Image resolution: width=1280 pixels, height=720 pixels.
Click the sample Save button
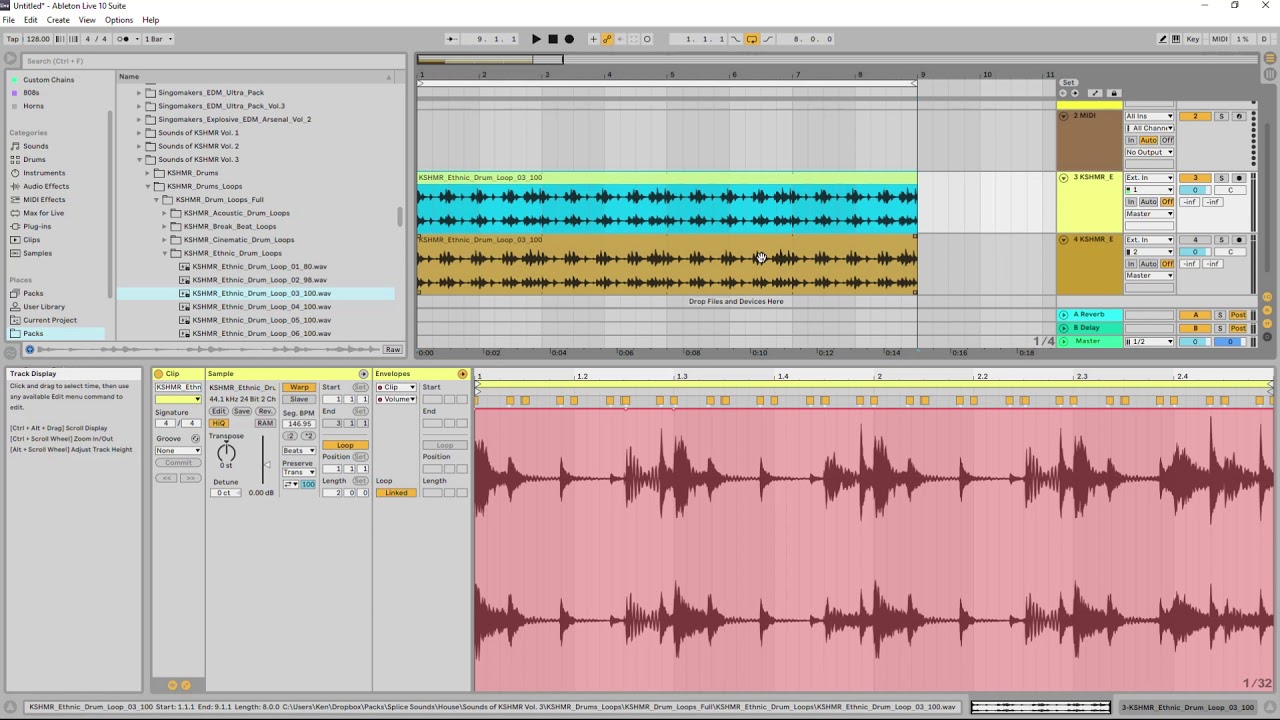click(x=242, y=411)
